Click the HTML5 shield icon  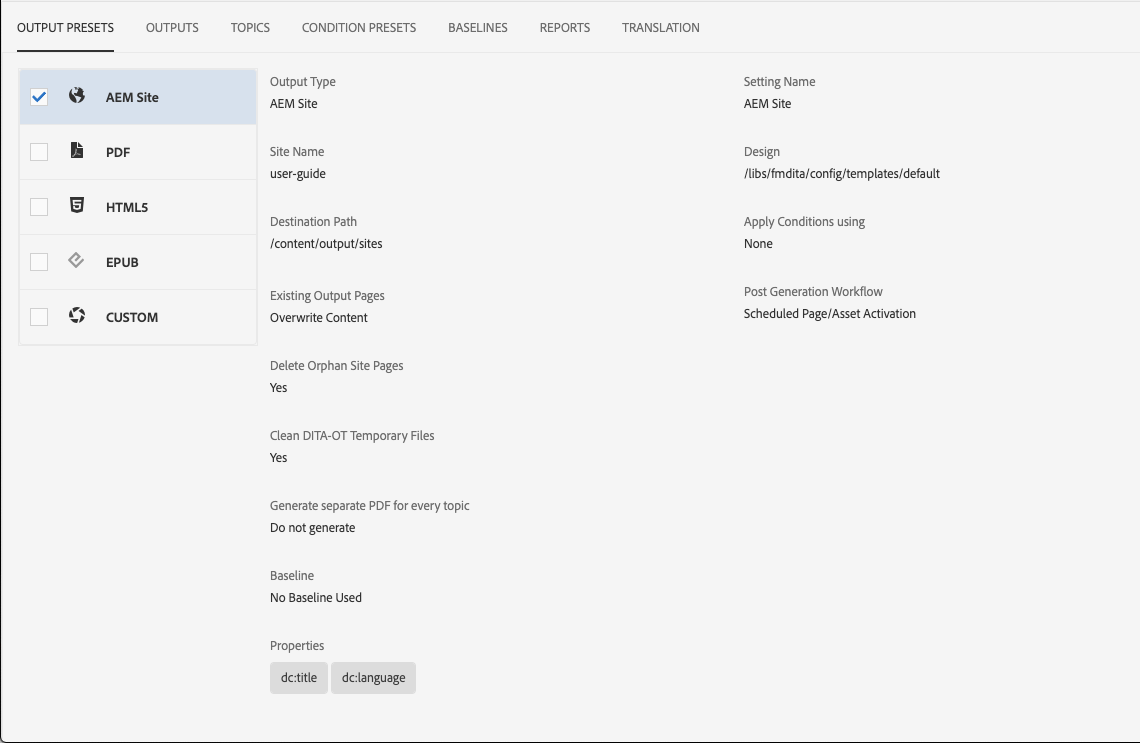coord(76,205)
